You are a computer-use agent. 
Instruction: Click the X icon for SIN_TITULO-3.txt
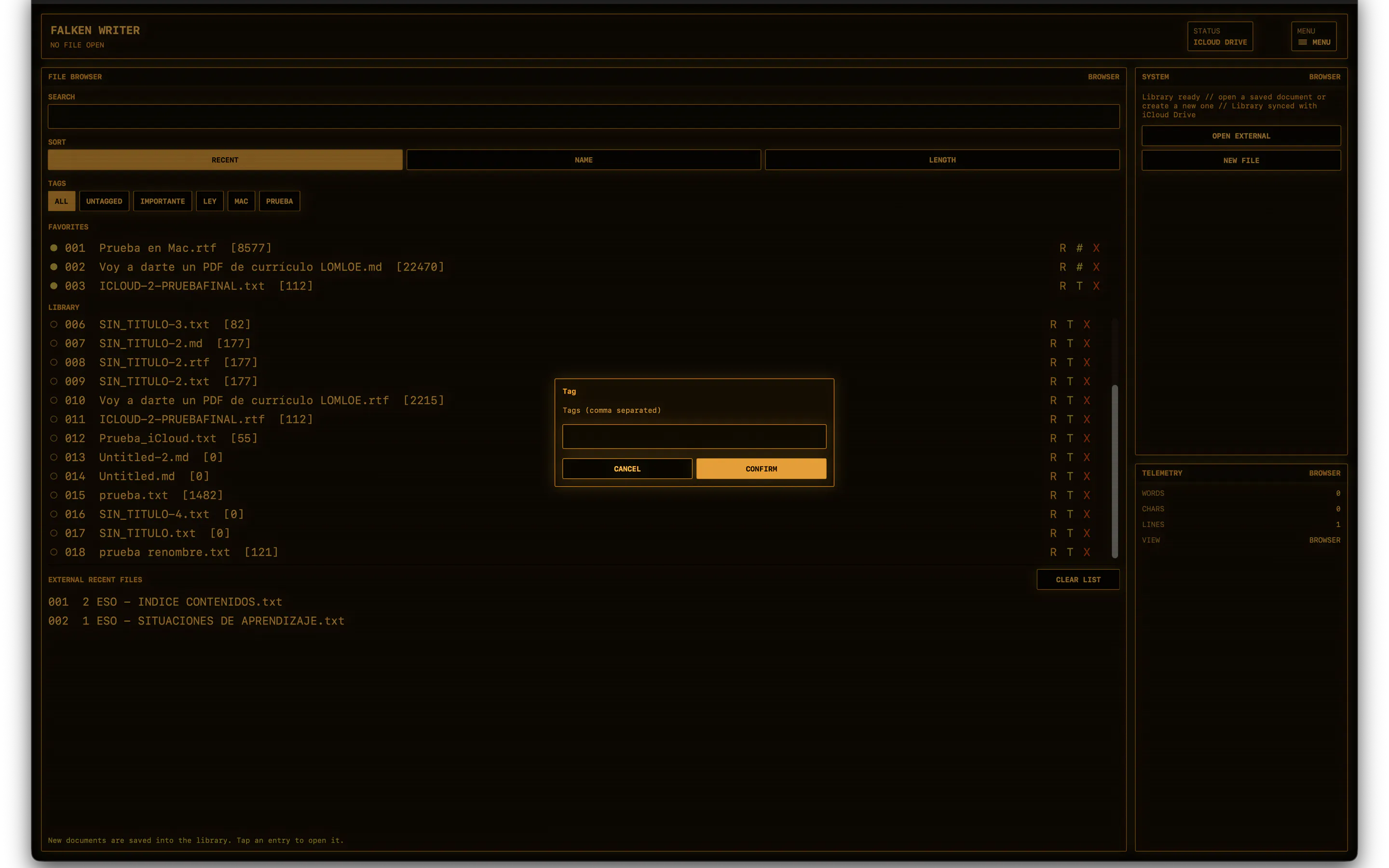click(x=1087, y=325)
